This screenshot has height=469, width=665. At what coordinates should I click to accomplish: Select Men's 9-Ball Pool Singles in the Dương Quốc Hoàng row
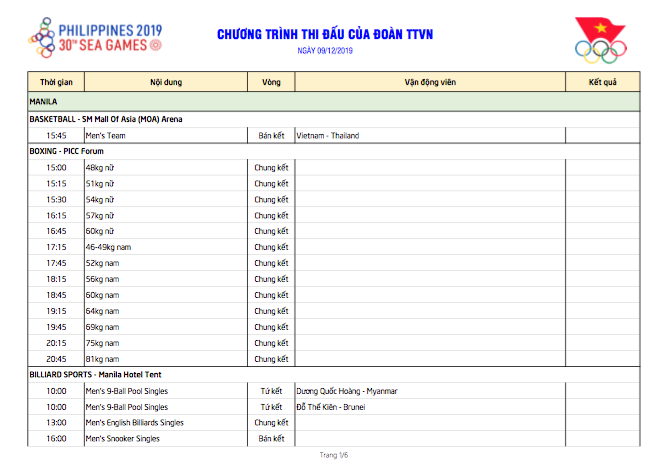point(166,391)
